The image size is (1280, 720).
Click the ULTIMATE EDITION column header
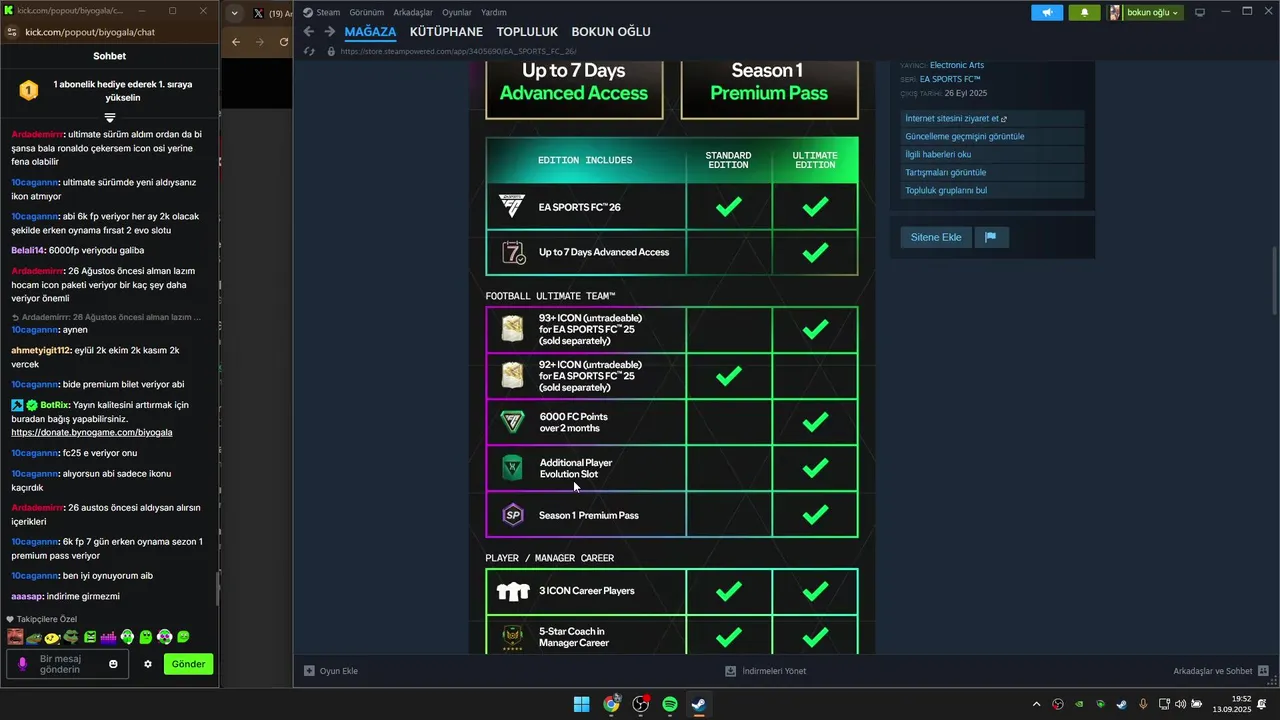tap(815, 160)
